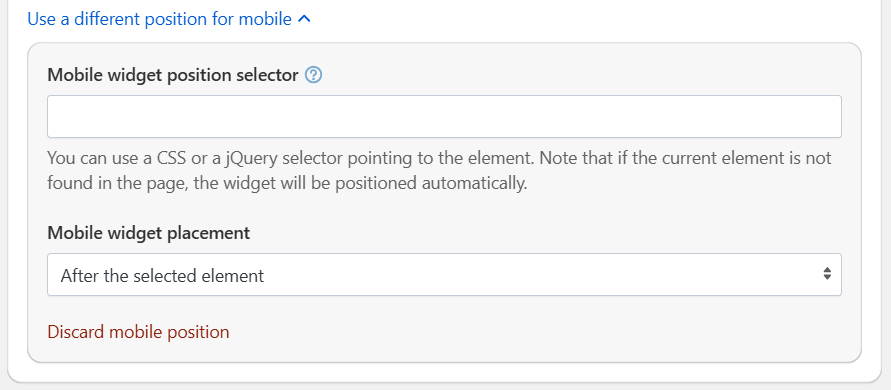The height and width of the screenshot is (390, 891).
Task: Click the "Mobile widget placement" label
Action: click(148, 233)
